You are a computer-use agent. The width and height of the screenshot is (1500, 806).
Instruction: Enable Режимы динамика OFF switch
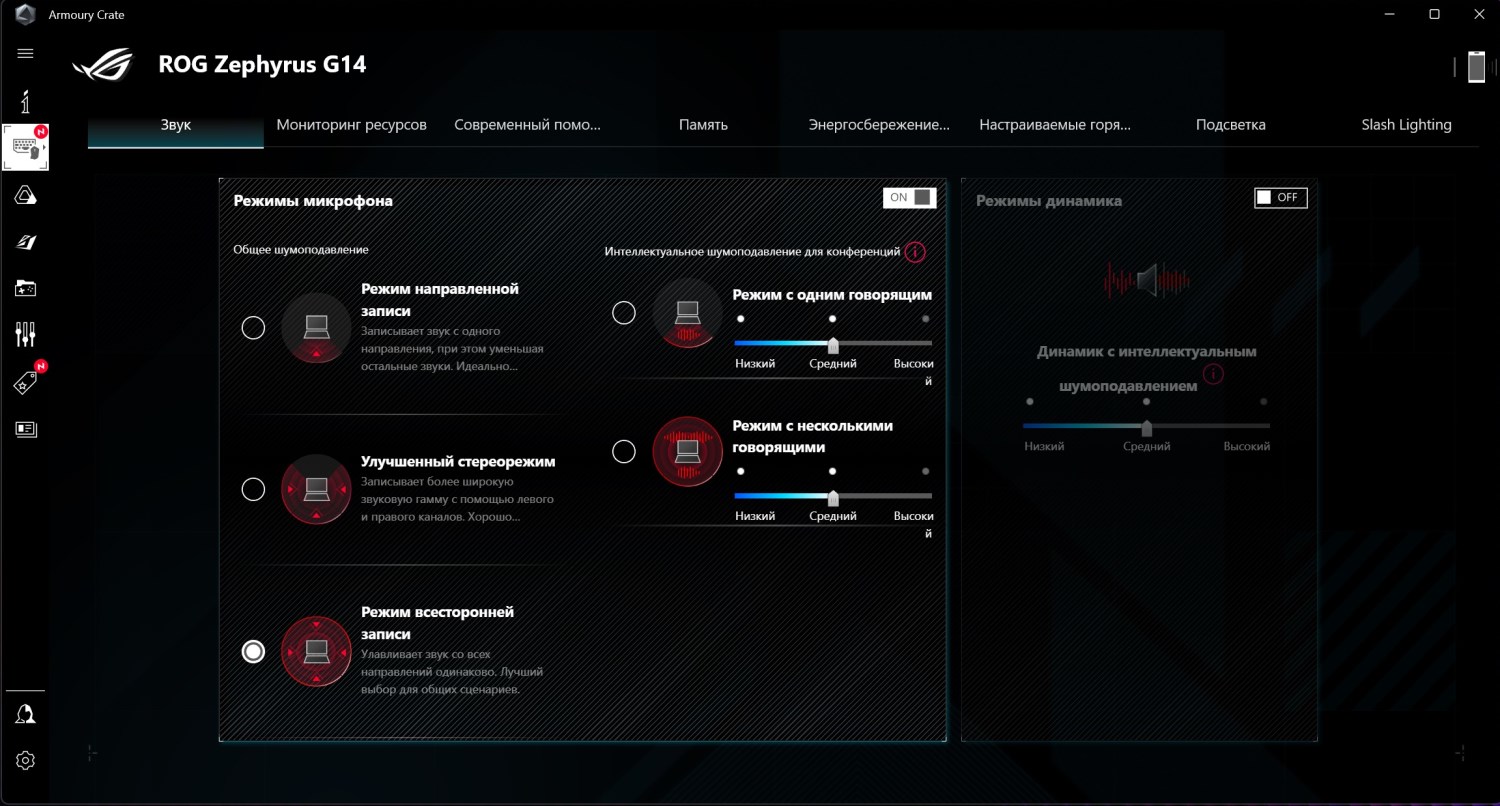tap(1281, 197)
